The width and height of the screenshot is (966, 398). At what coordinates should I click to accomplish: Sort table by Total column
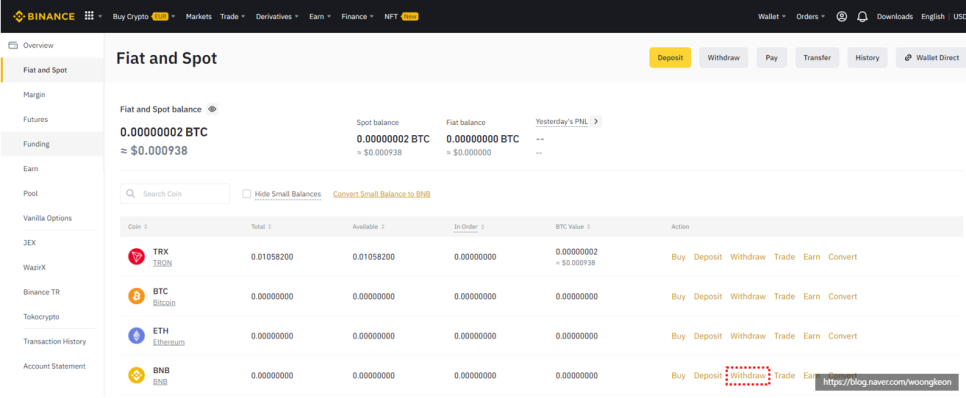point(261,227)
